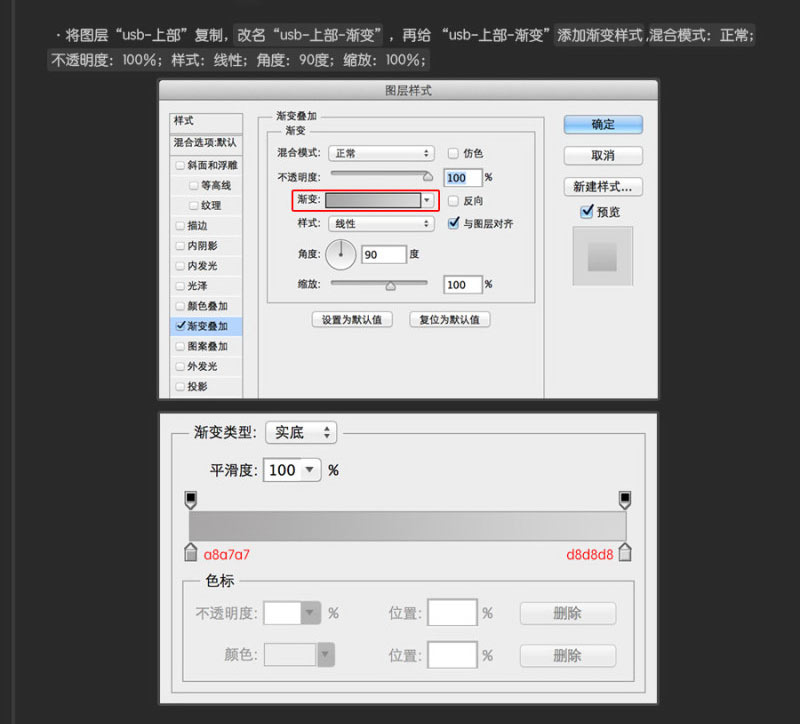The width and height of the screenshot is (800, 724).
Task: Click the 确定 confirm button
Action: coord(602,124)
